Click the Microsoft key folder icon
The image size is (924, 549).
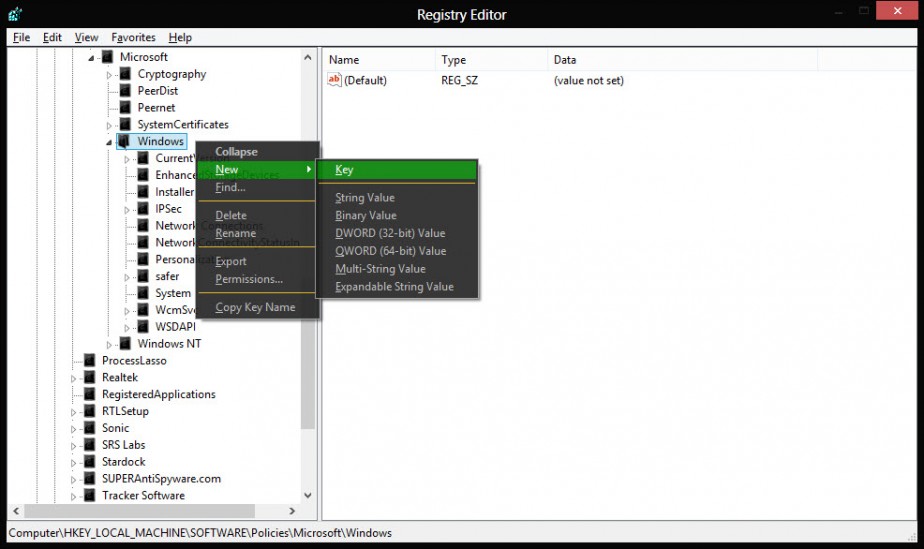tap(107, 57)
